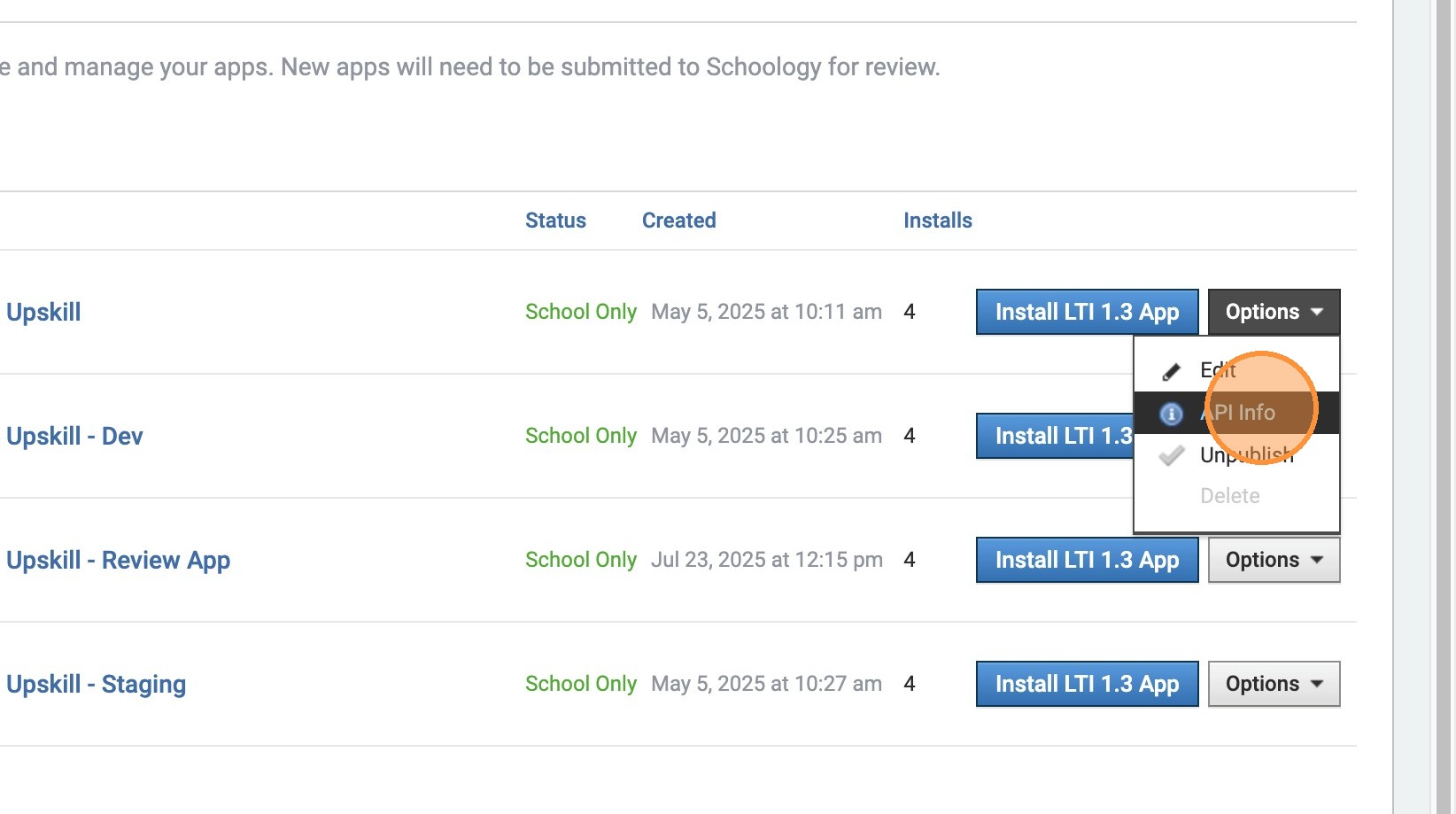This screenshot has width=1456, height=814.
Task: Select API Info menu entry
Action: pyautogui.click(x=1238, y=413)
